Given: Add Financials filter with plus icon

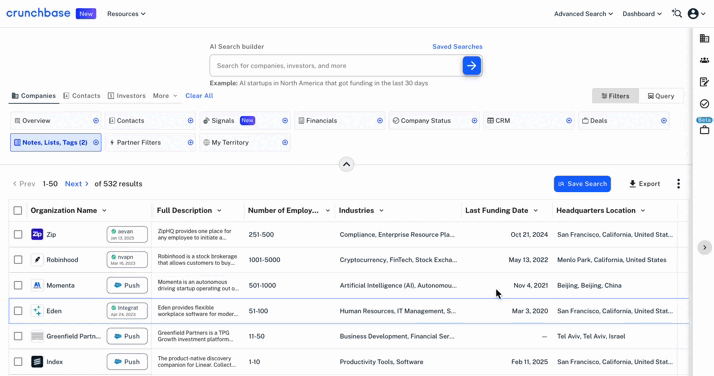Looking at the screenshot, I should tap(379, 121).
